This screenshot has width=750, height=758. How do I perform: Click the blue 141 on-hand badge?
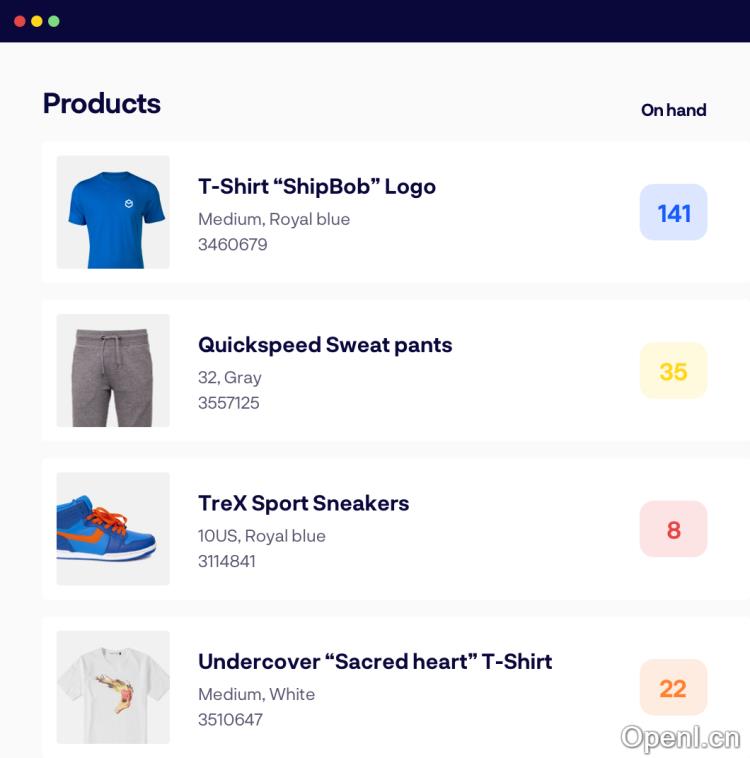pos(673,212)
